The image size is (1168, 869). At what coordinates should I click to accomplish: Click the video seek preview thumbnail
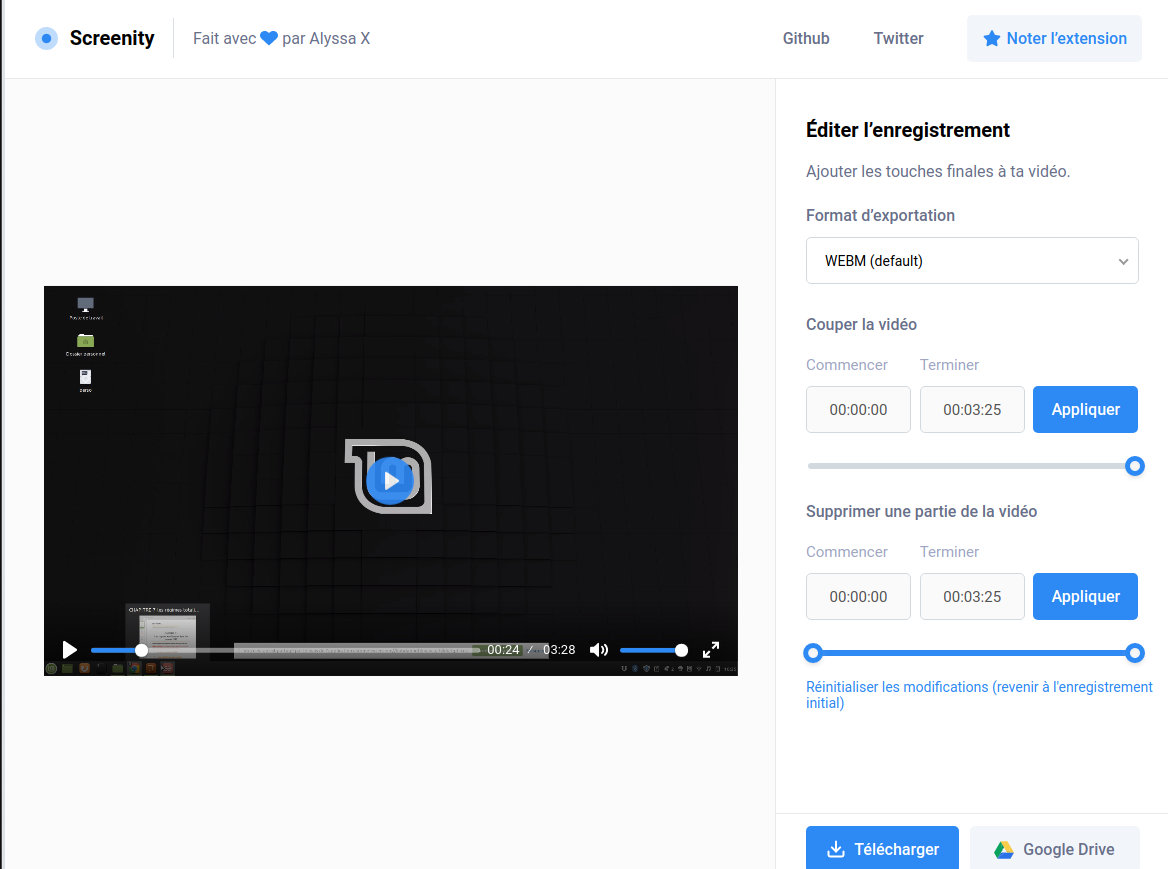click(168, 631)
